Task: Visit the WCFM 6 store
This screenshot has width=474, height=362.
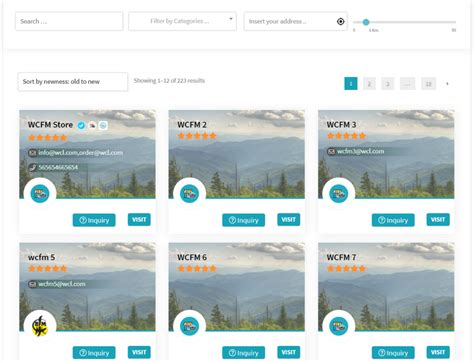Action: (x=289, y=352)
